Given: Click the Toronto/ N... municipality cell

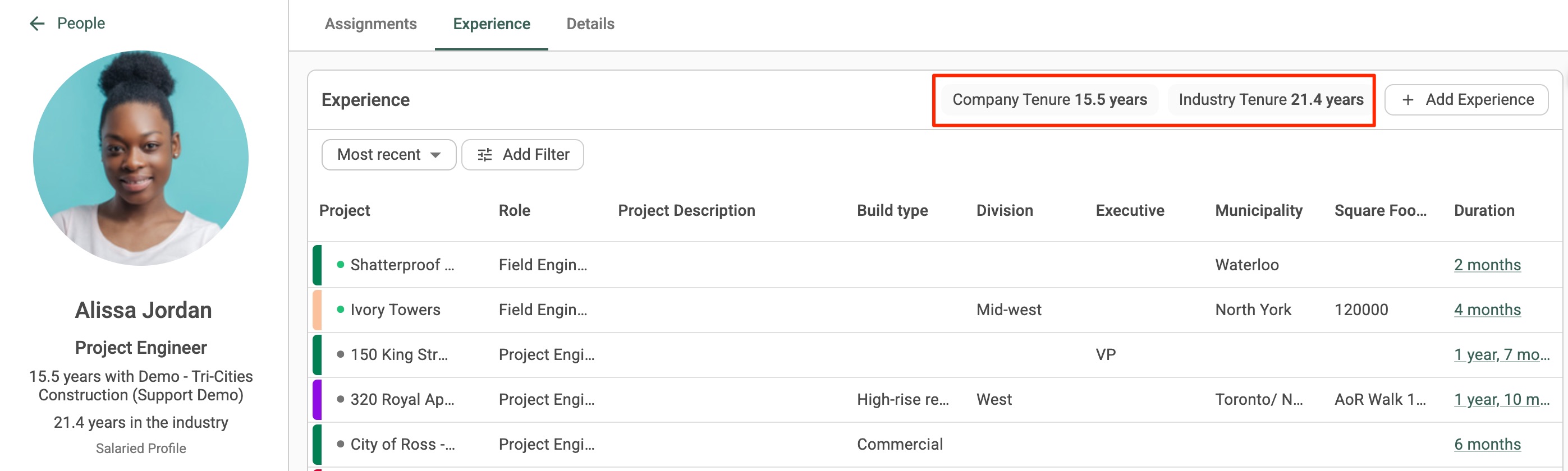Looking at the screenshot, I should (1259, 400).
